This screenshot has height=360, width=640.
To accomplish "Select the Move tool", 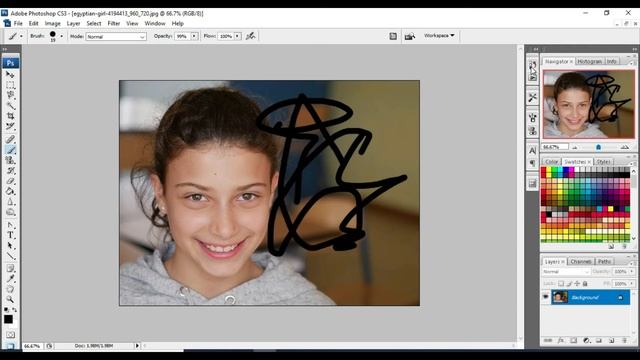I will pos(10,75).
